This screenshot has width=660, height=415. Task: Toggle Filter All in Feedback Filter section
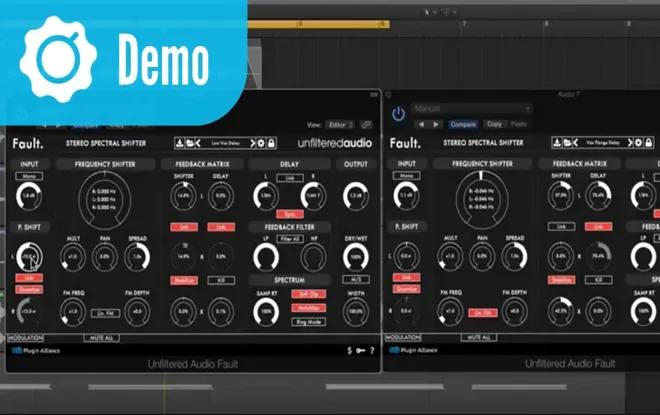290,239
